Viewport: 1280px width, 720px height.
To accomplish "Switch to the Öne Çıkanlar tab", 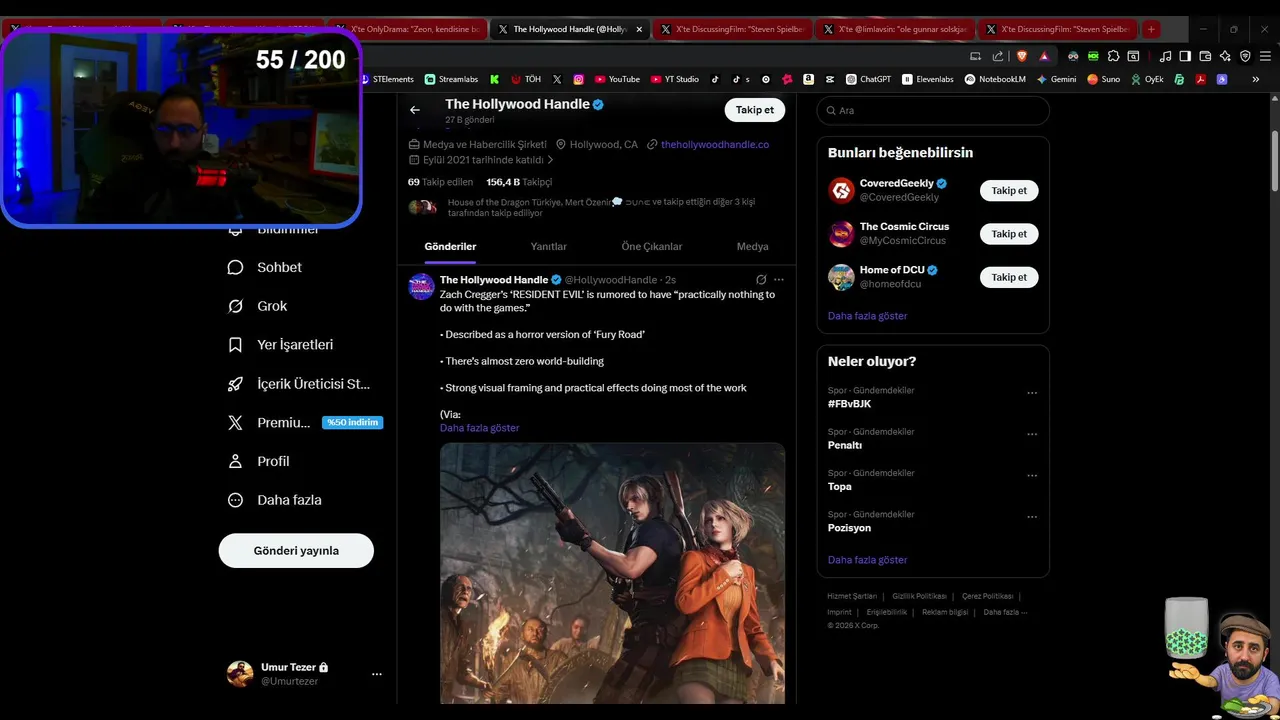I will (652, 246).
